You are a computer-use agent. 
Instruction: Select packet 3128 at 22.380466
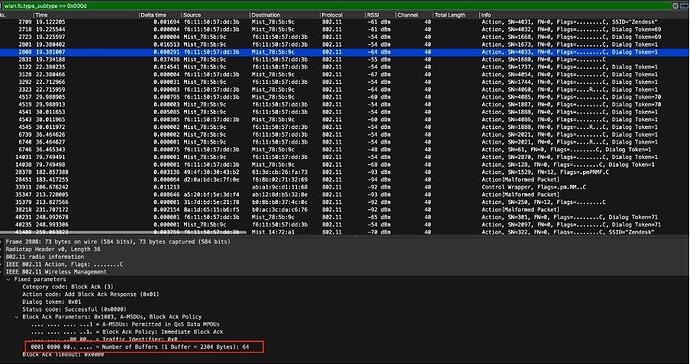pyautogui.click(x=345, y=74)
